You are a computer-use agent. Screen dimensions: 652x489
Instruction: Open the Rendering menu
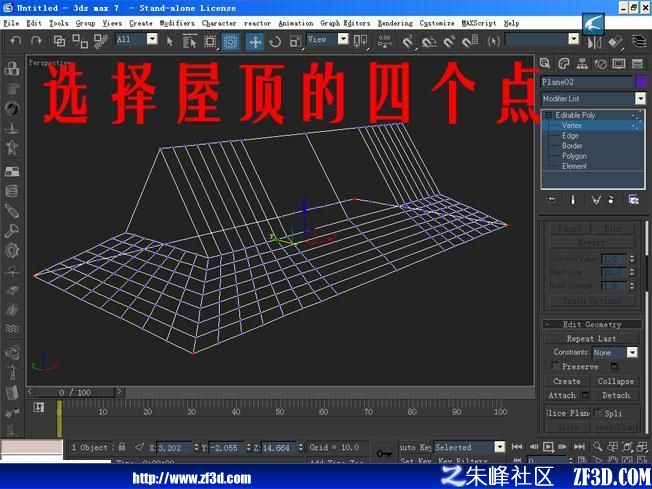pyautogui.click(x=395, y=23)
